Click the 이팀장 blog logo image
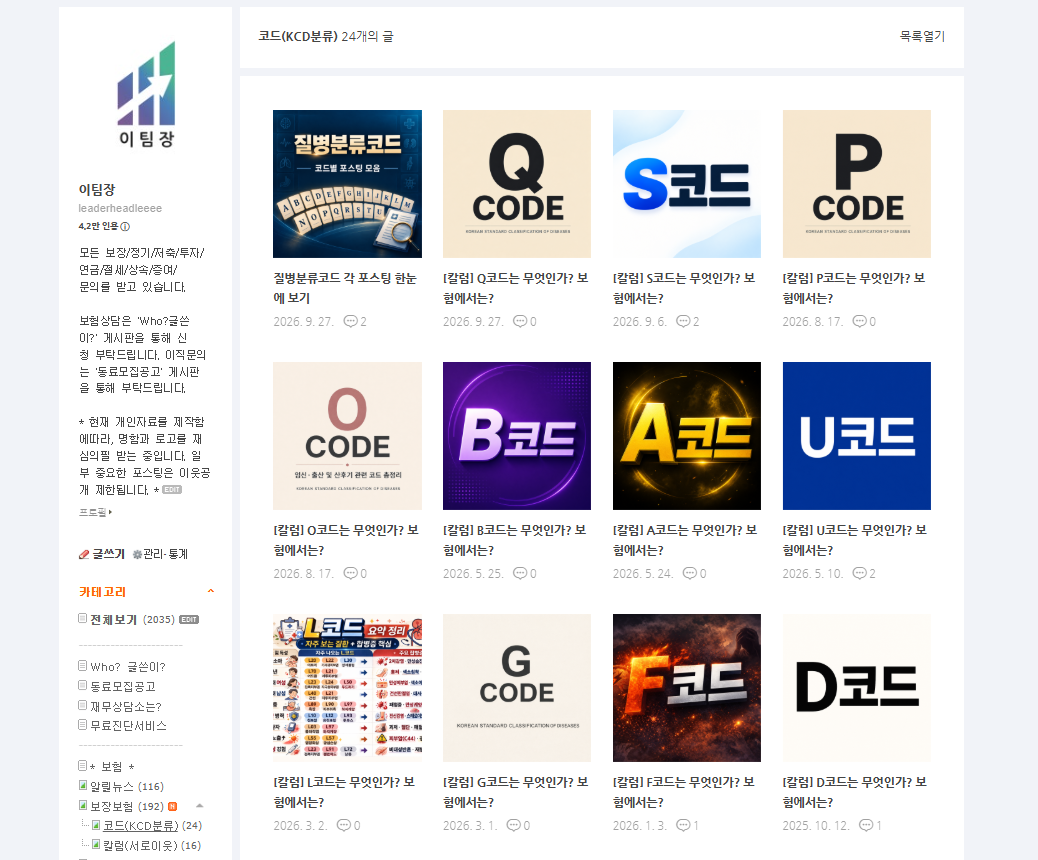The height and width of the screenshot is (860, 1038). (146, 94)
